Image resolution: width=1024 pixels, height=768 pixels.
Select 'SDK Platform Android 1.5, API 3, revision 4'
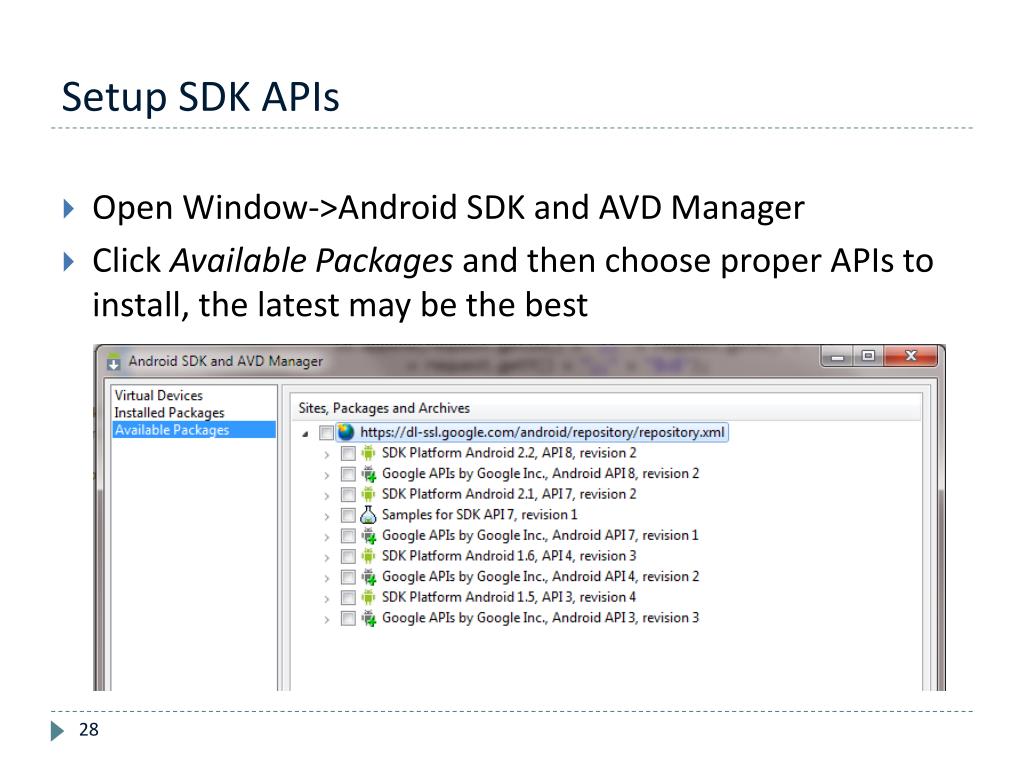pos(509,597)
